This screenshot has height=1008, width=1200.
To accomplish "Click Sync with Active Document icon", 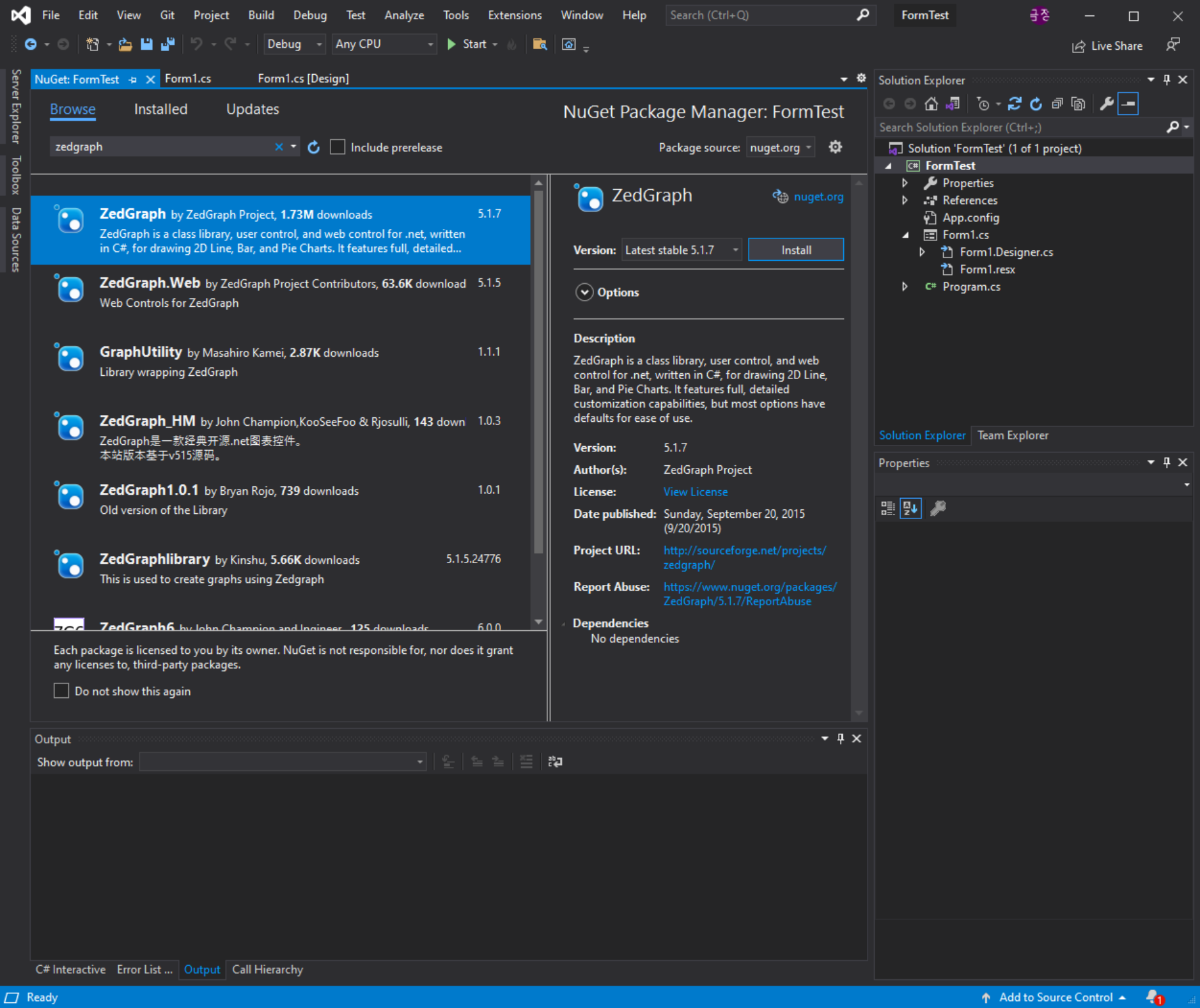I will point(1015,104).
